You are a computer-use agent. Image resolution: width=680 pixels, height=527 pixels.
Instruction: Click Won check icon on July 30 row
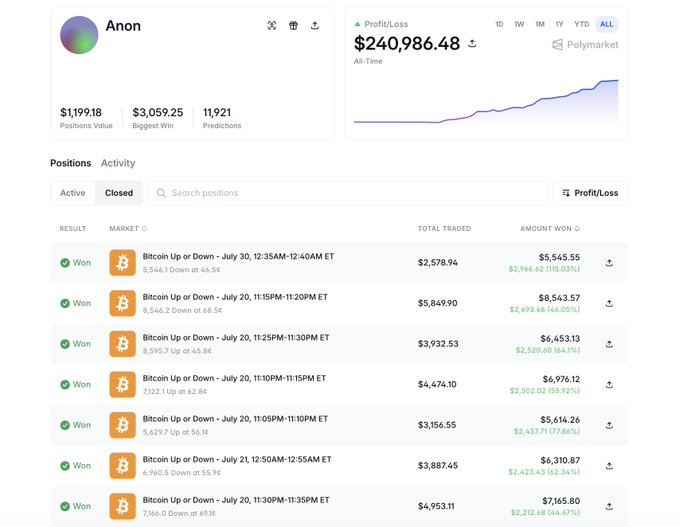(x=65, y=263)
